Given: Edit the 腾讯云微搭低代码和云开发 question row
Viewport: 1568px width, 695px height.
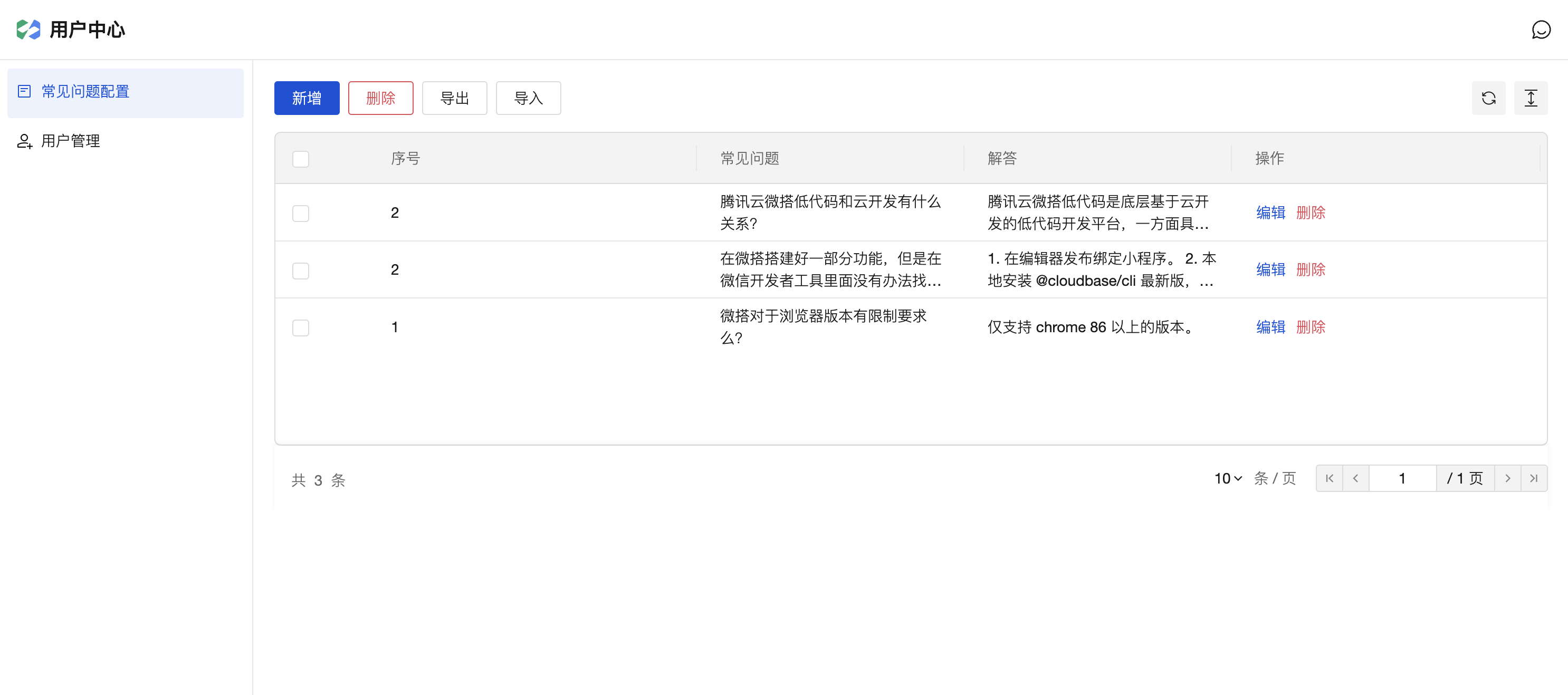Looking at the screenshot, I should pos(1270,213).
